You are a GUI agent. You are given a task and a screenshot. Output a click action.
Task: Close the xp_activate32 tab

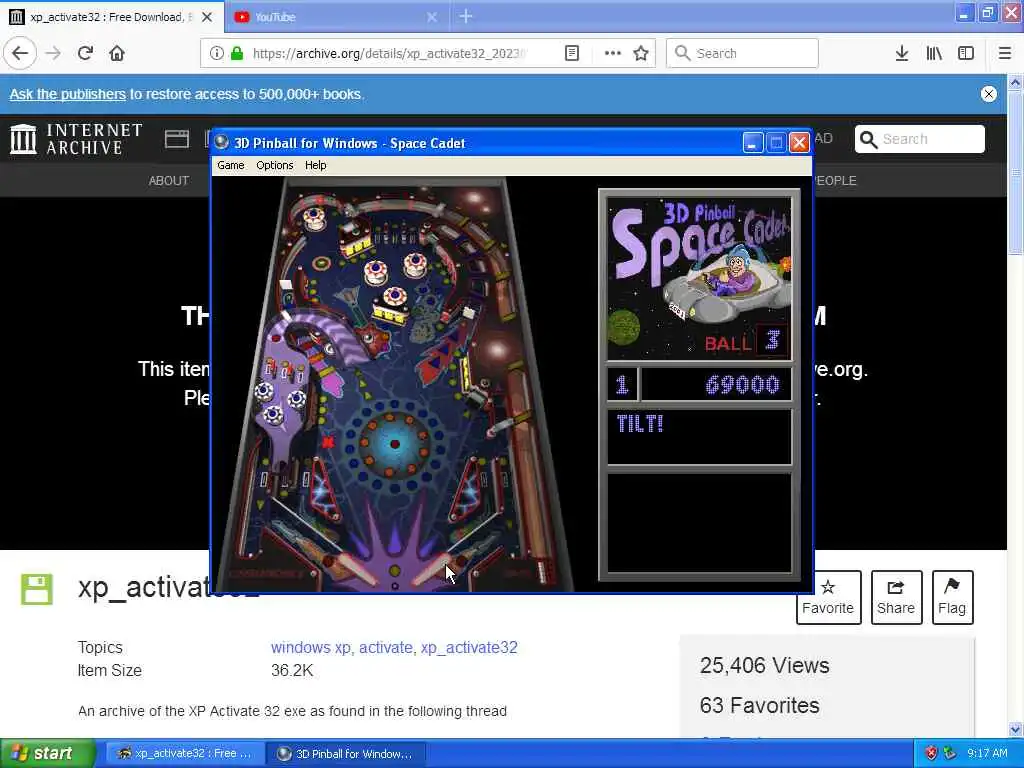point(206,17)
